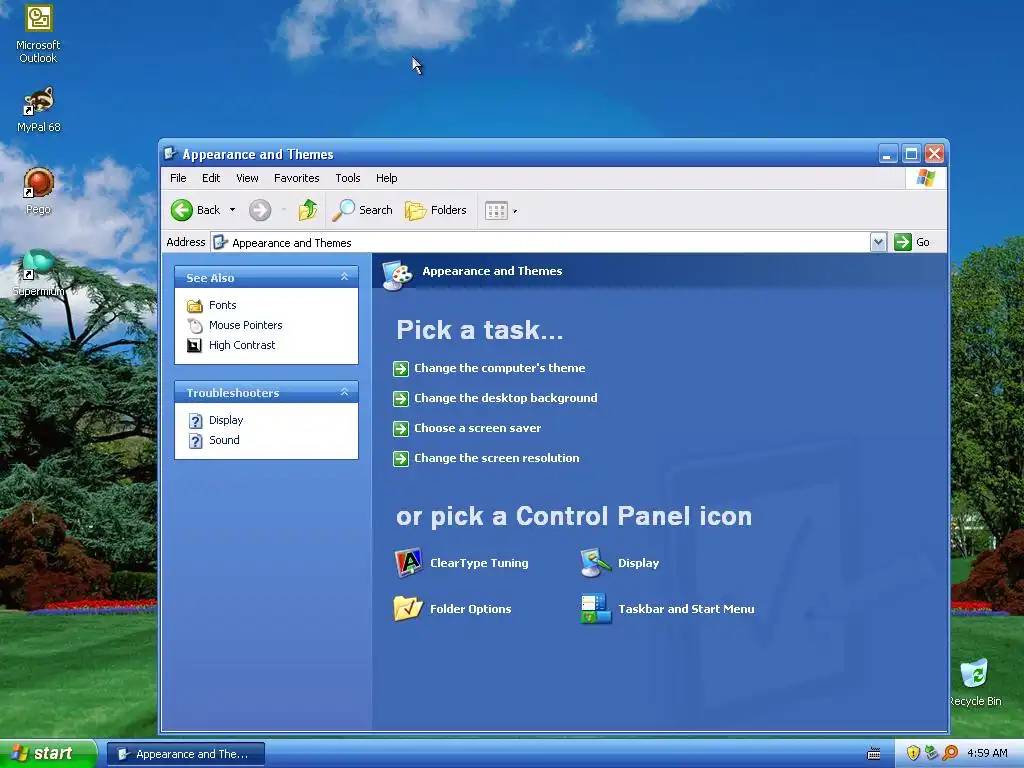Click the Address field text

click(291, 243)
